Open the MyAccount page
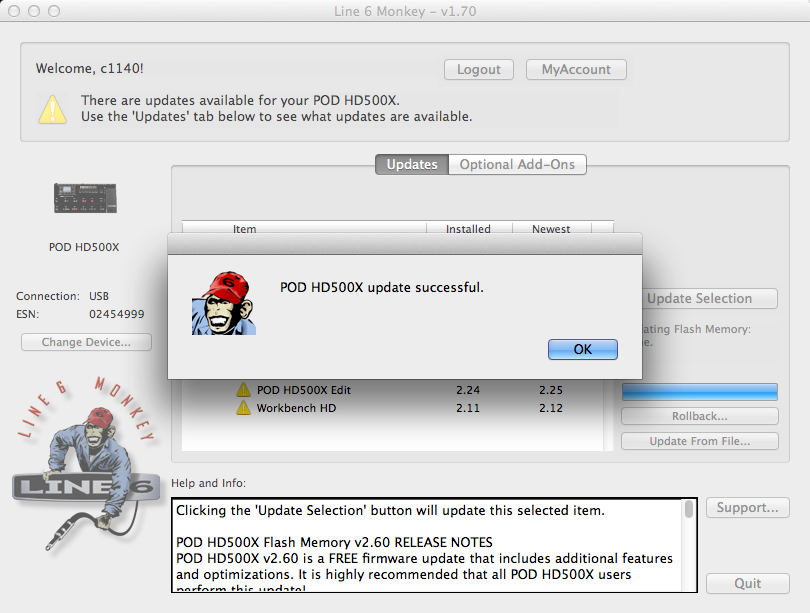The image size is (810, 613). pos(576,70)
